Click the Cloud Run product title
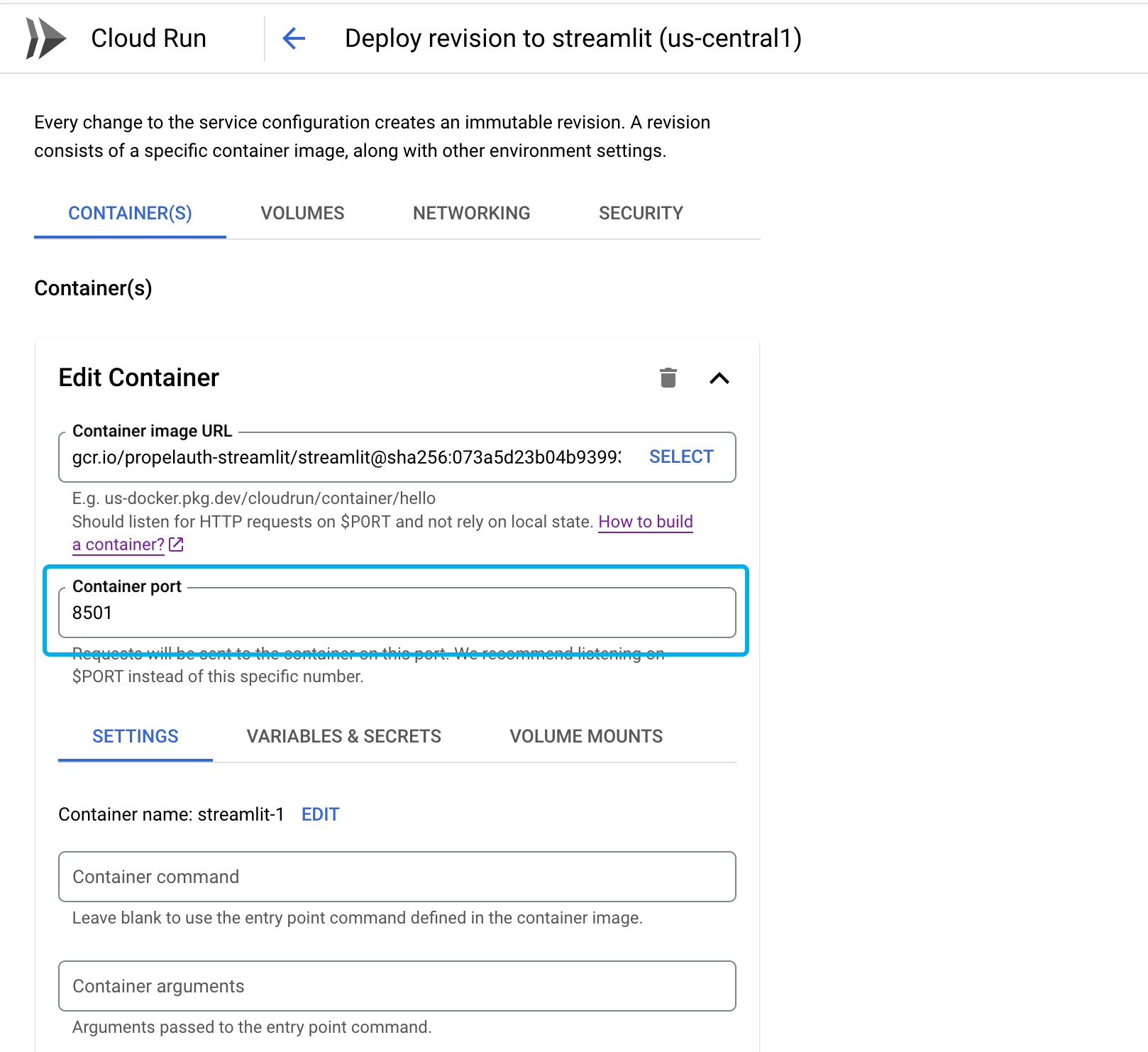 click(x=149, y=38)
